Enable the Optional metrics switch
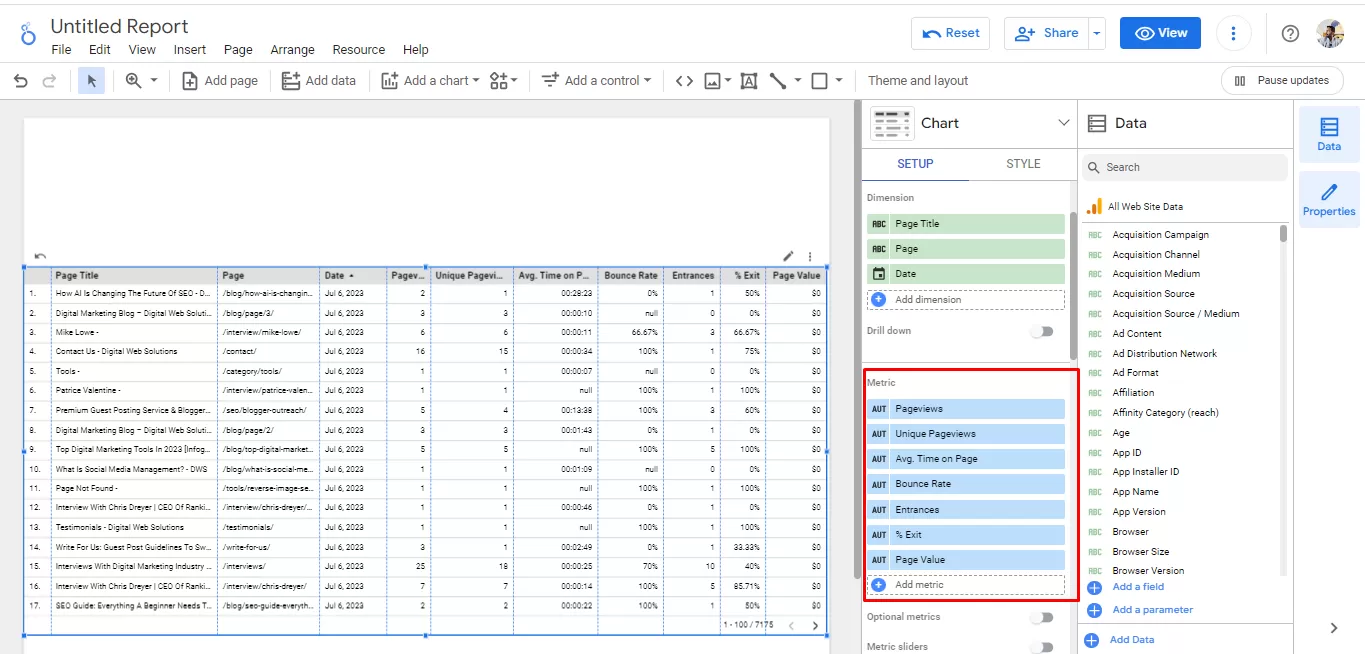Viewport: 1365px width, 654px height. [1042, 617]
